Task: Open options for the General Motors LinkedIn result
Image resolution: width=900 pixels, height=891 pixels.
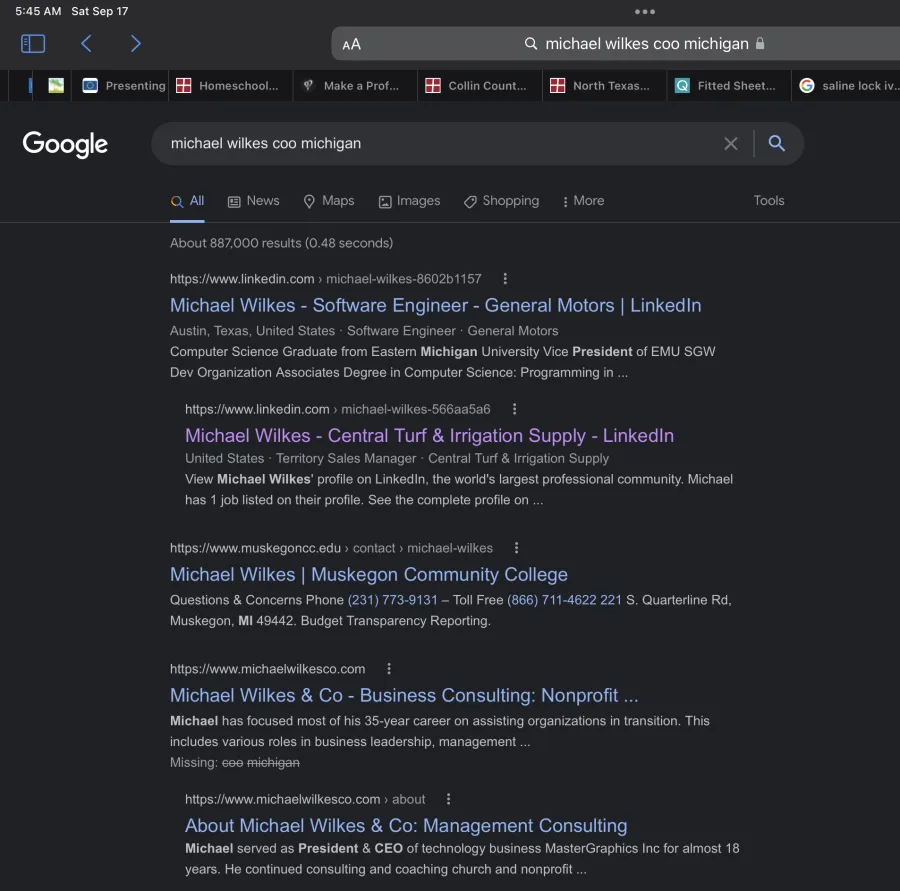Action: [x=505, y=279]
